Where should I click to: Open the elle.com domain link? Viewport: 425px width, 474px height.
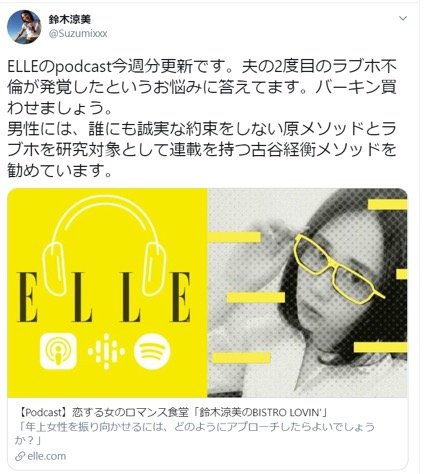(47, 456)
